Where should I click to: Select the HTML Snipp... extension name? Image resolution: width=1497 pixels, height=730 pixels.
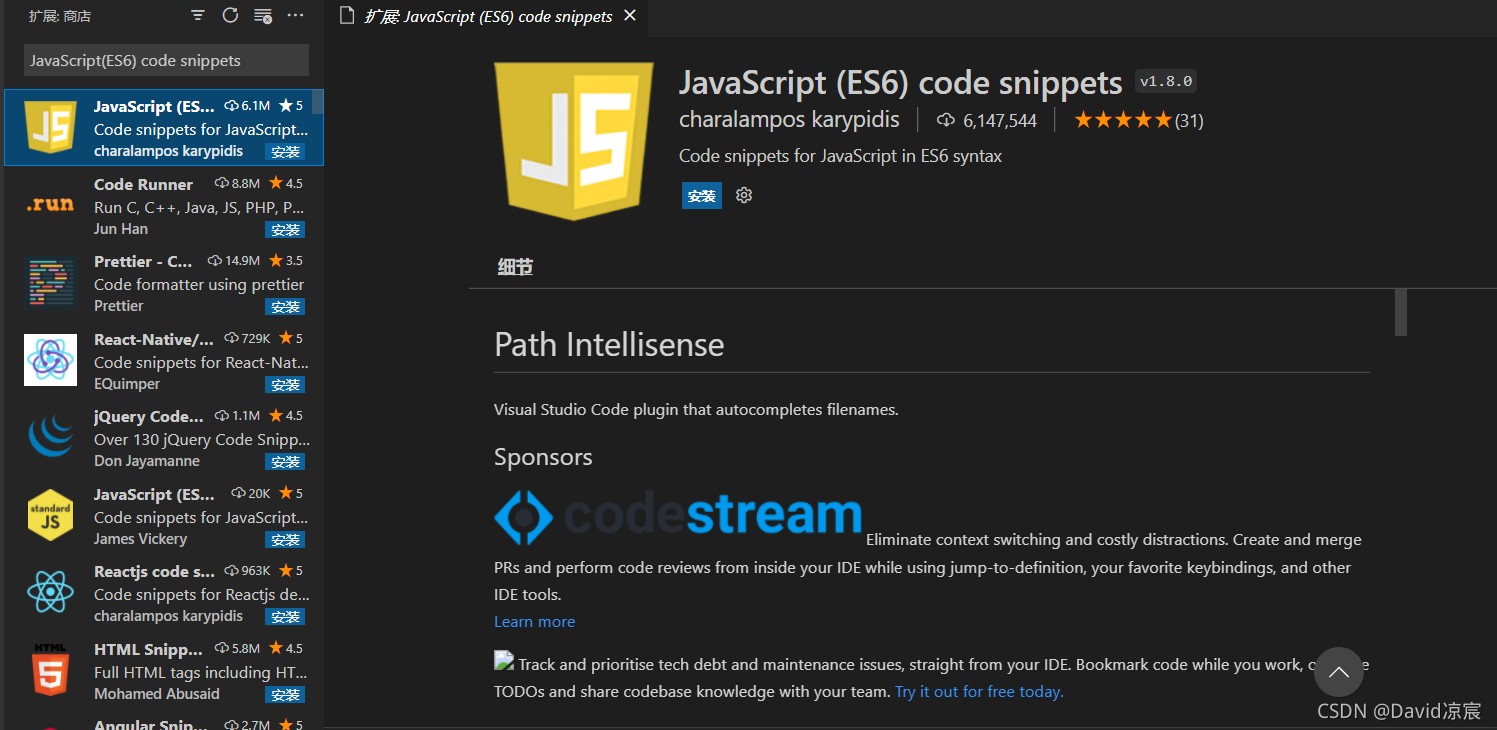149,649
